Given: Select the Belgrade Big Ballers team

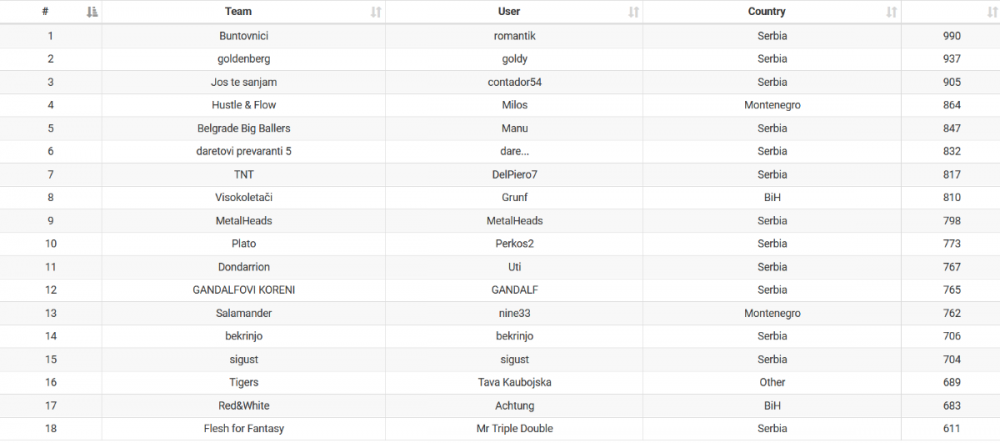Looking at the screenshot, I should (244, 128).
